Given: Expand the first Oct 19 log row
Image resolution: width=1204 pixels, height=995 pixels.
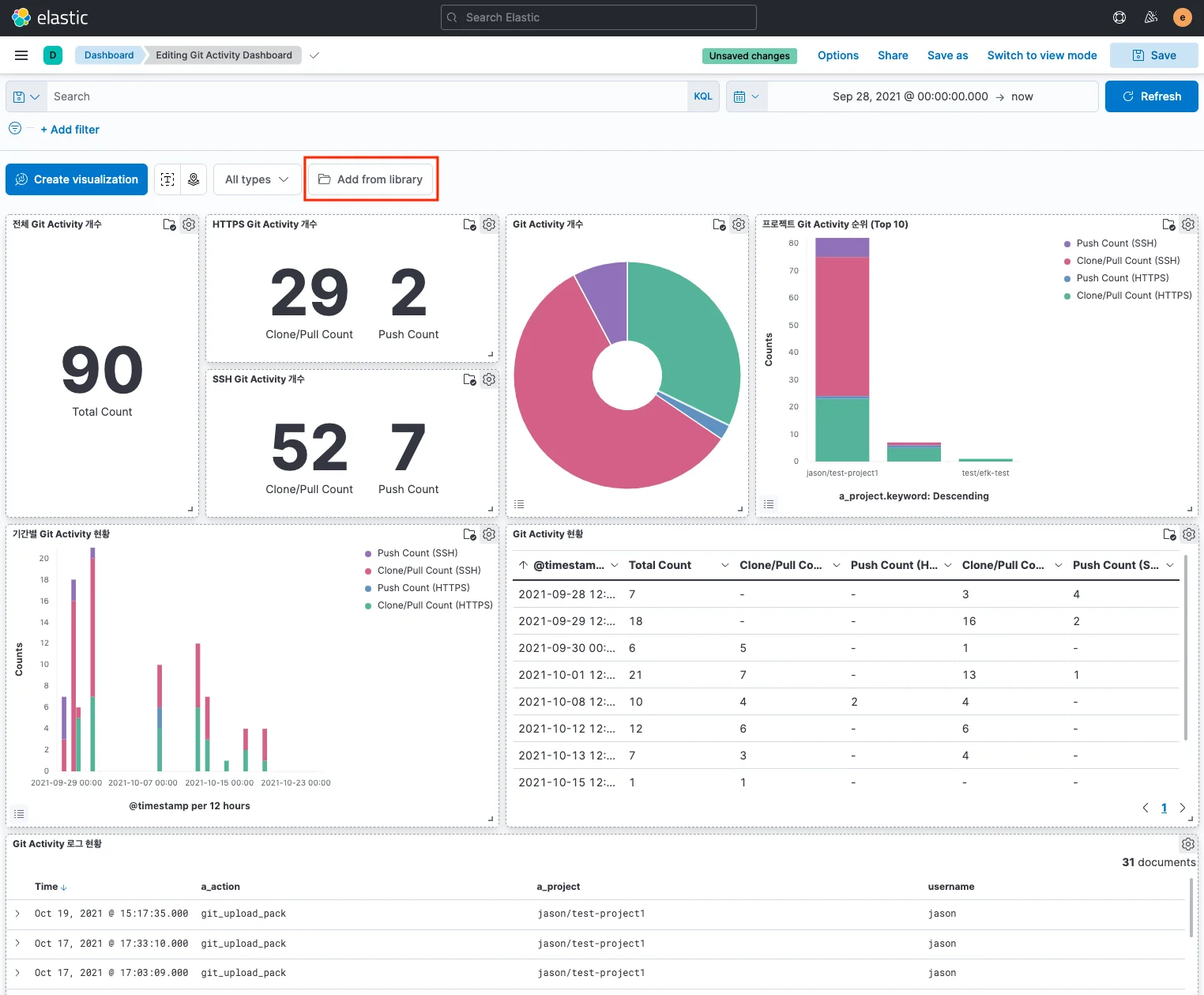Looking at the screenshot, I should click(x=17, y=914).
